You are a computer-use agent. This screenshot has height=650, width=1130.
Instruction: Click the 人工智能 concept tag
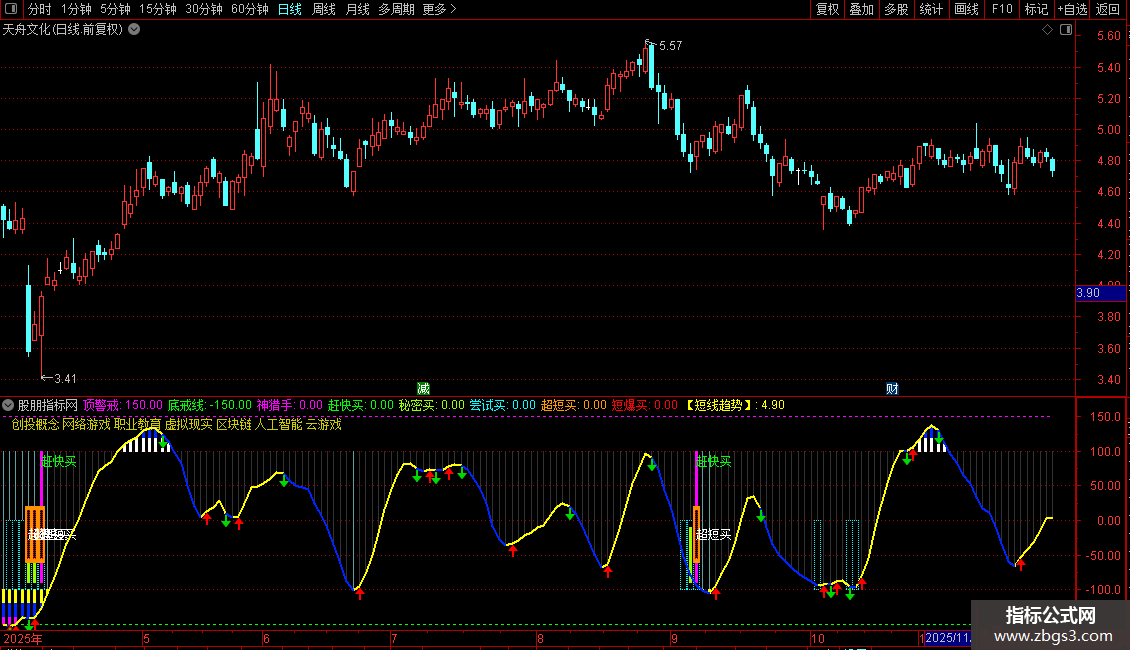coord(278,424)
